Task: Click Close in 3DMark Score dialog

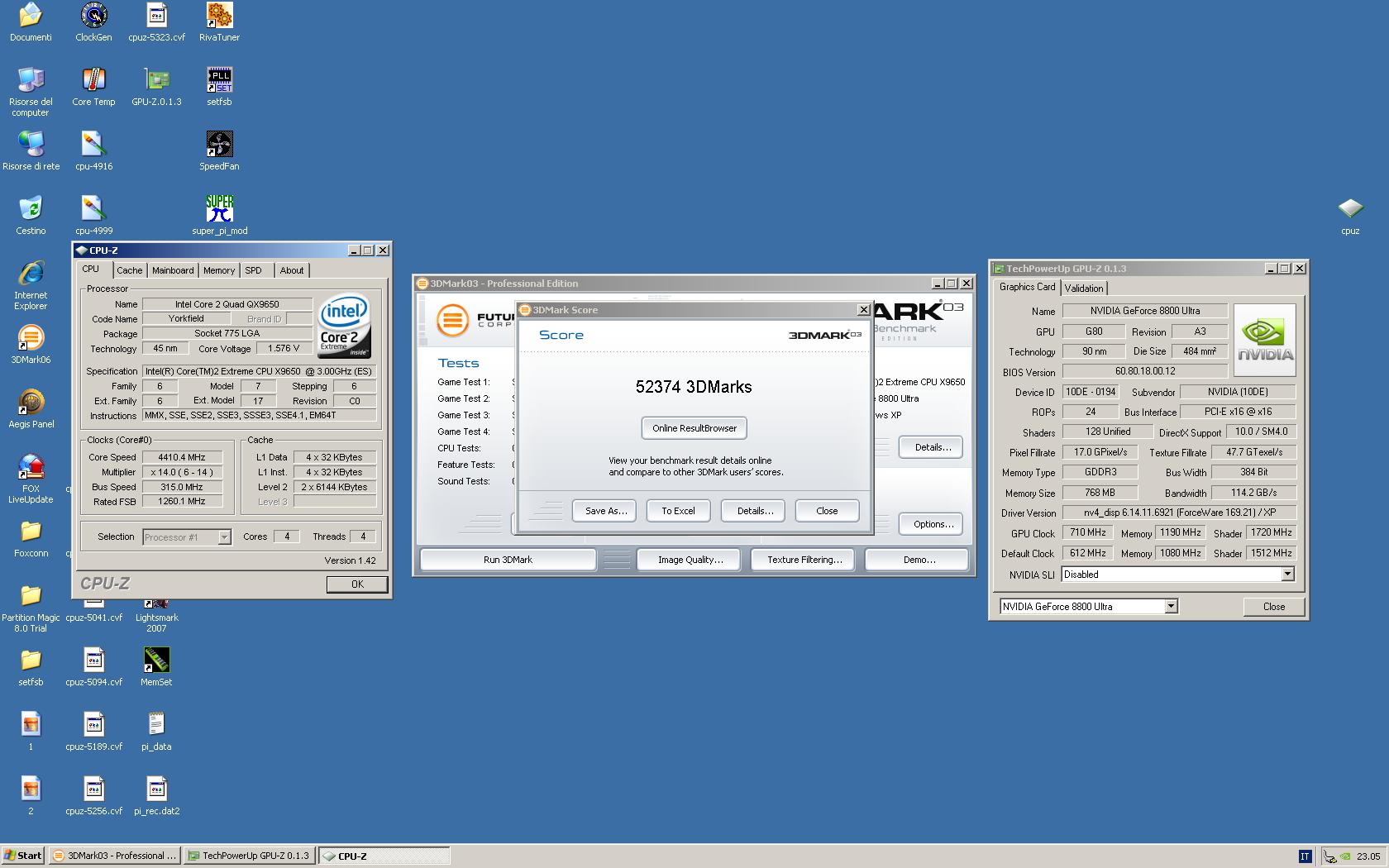Action: point(827,511)
